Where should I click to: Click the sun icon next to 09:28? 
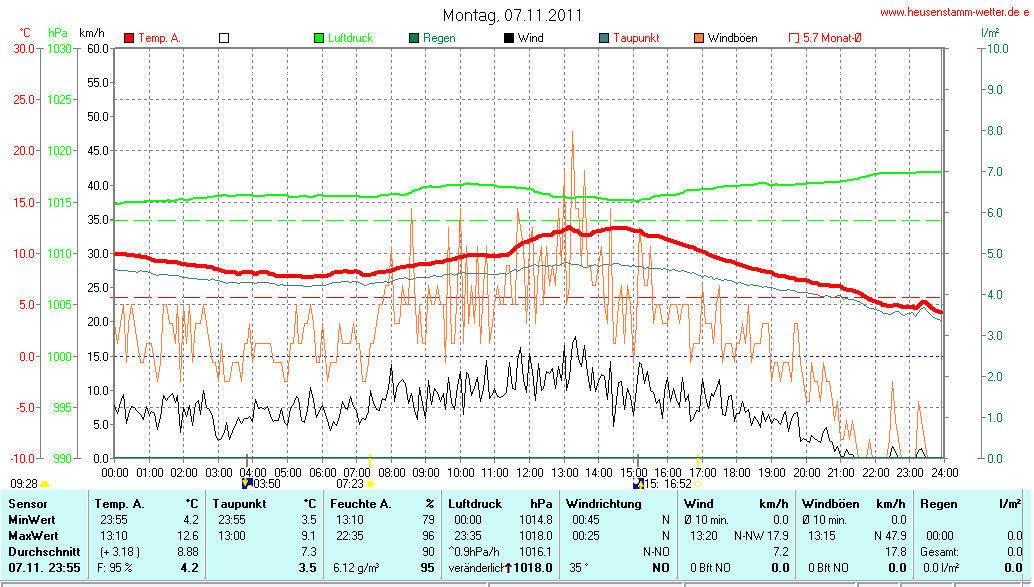44,484
